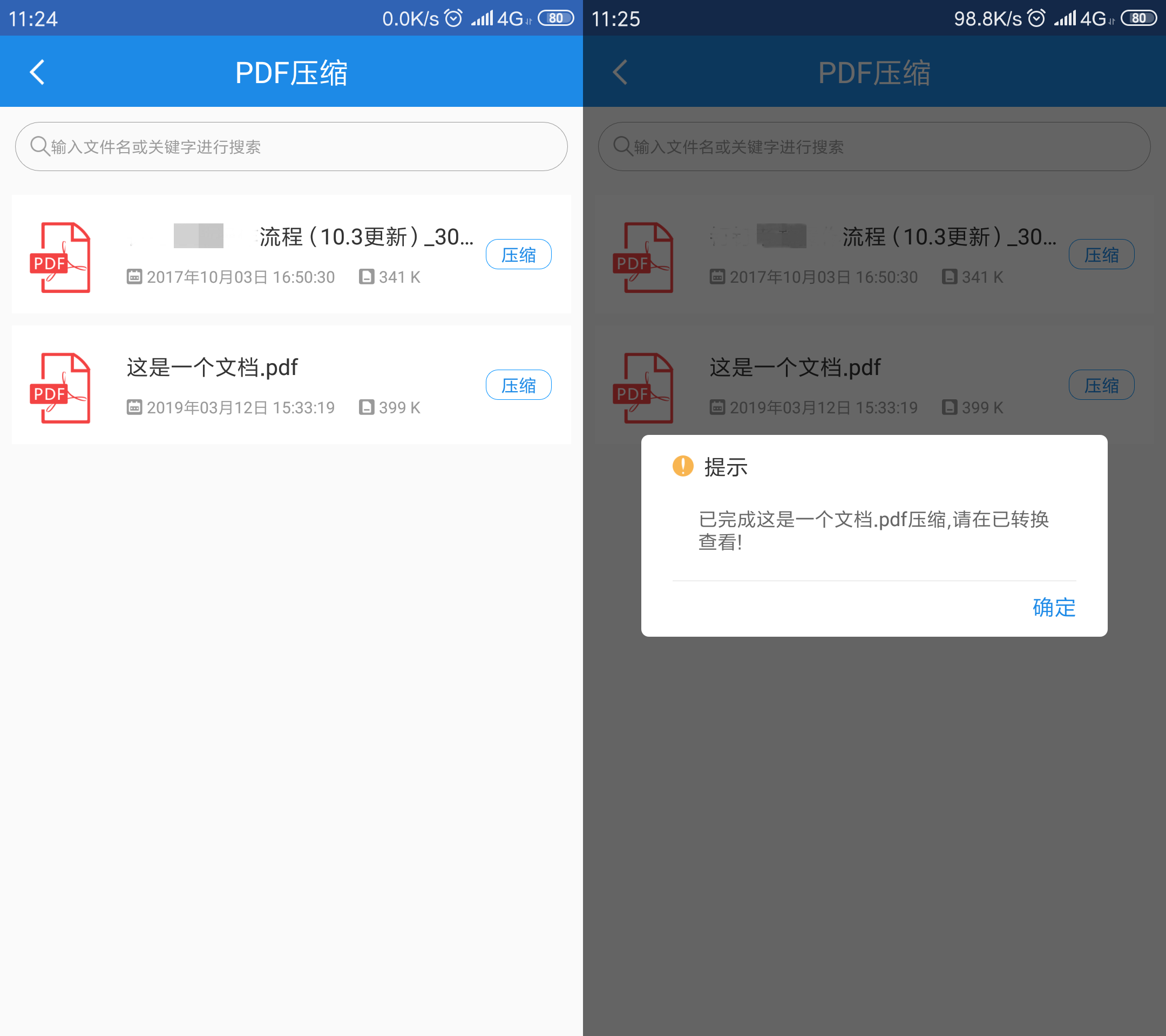Open the PDF icon of 这是一个文档.pdf on left
The width and height of the screenshot is (1166, 1036).
click(x=59, y=388)
